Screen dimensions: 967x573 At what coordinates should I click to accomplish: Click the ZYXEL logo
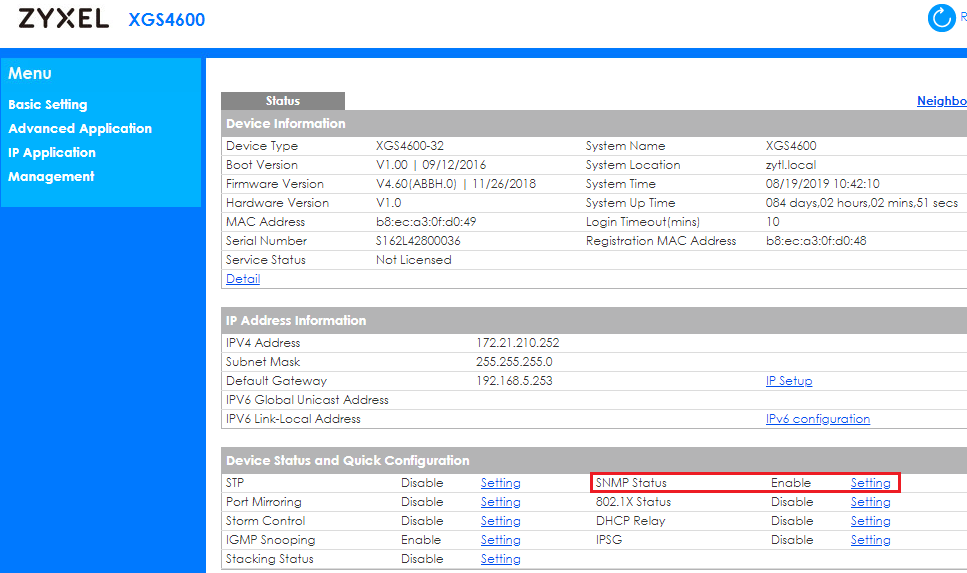[64, 19]
